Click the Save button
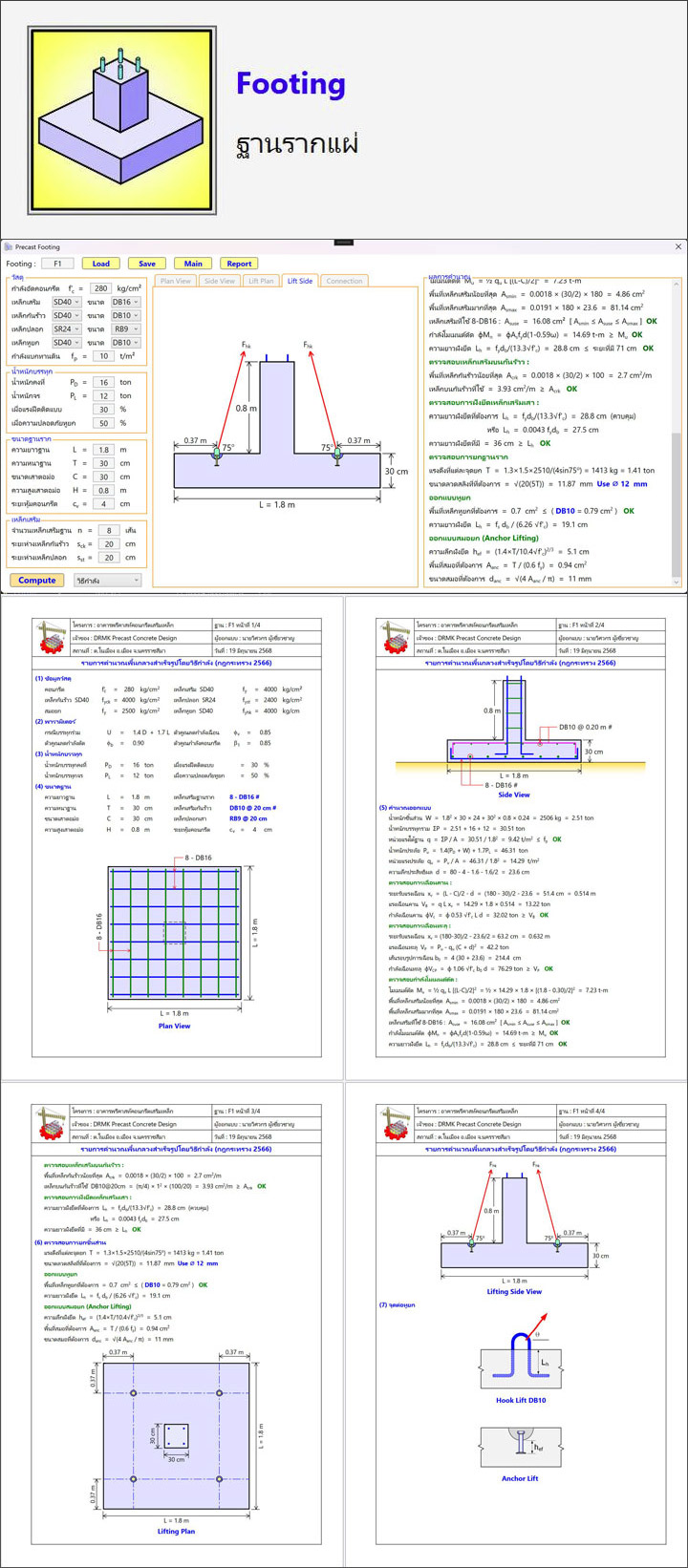The height and width of the screenshot is (1568, 688). coord(146,264)
